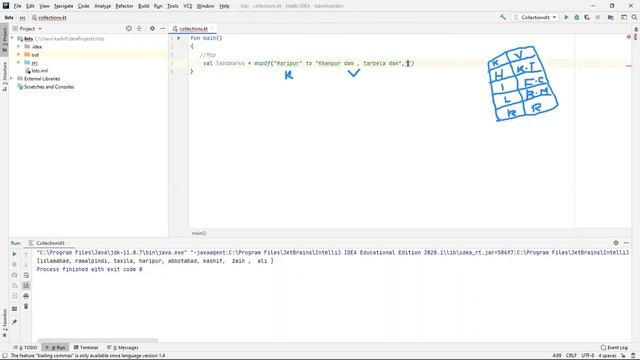Open Project Structure from the top toolbar
This screenshot has width=640, height=360.
pyautogui.click(x=611, y=17)
